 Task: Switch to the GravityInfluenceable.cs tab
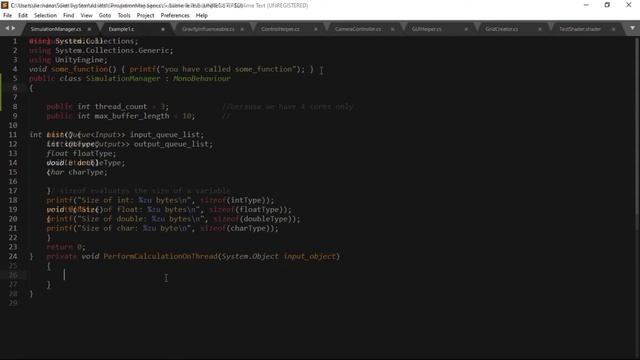point(208,29)
